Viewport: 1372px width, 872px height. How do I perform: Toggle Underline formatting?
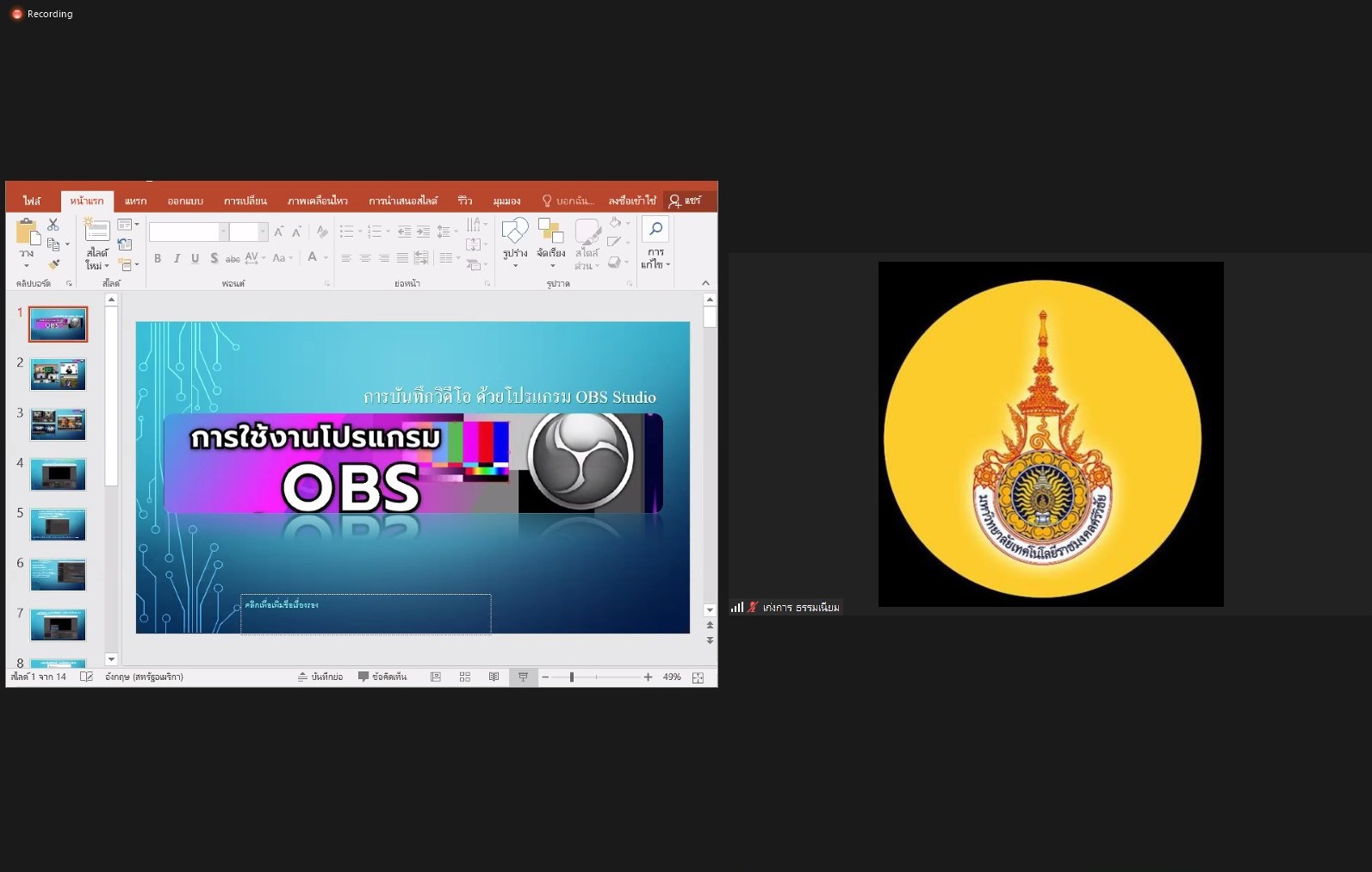196,258
